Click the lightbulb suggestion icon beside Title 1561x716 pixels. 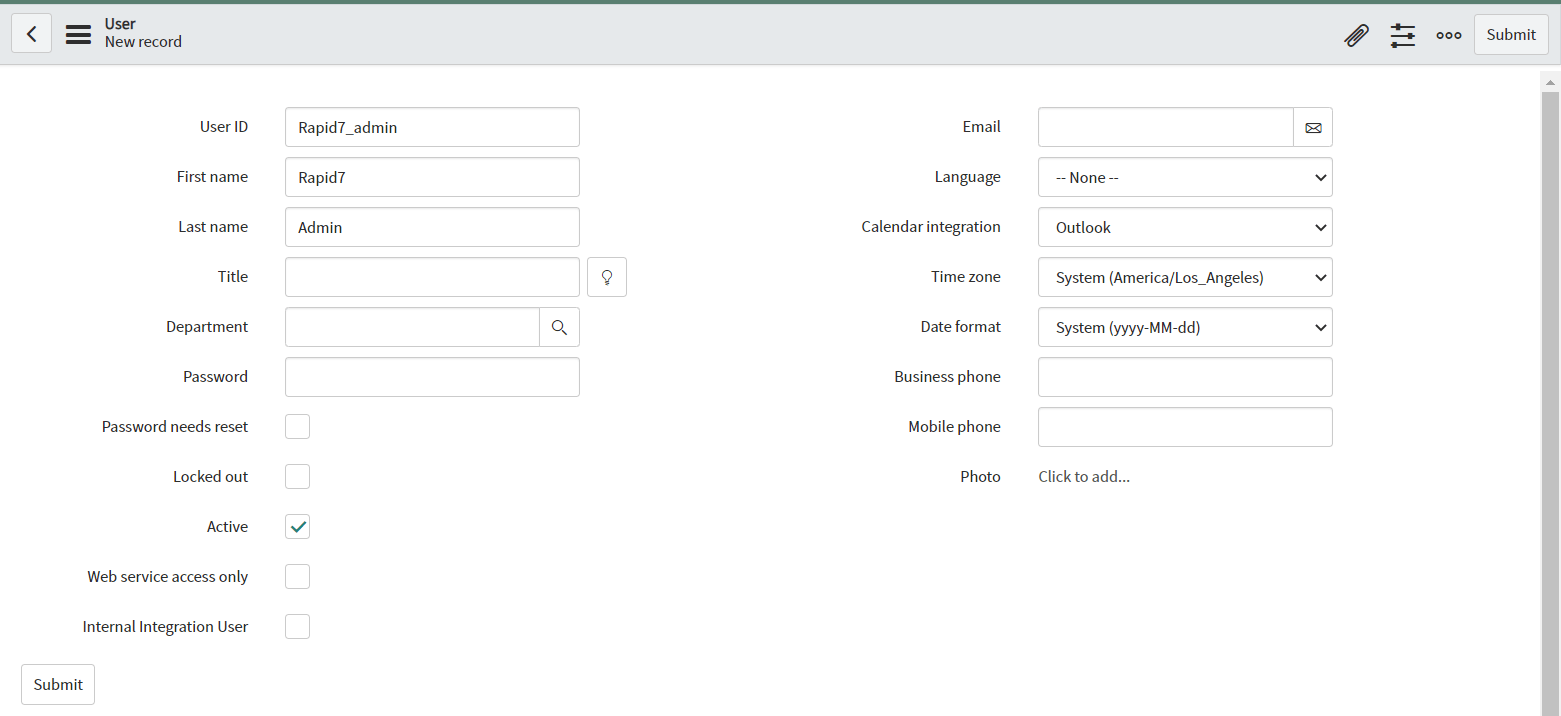click(606, 277)
